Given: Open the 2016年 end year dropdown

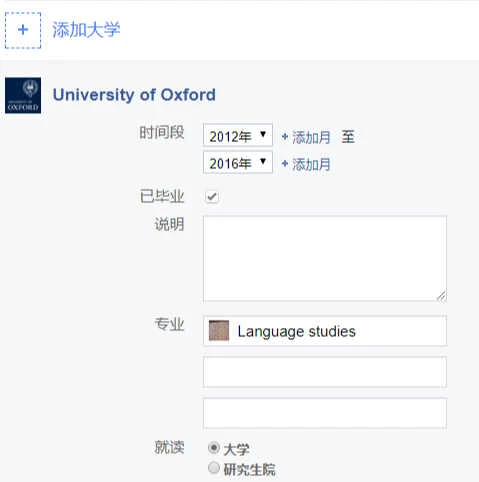Looking at the screenshot, I should 238,162.
